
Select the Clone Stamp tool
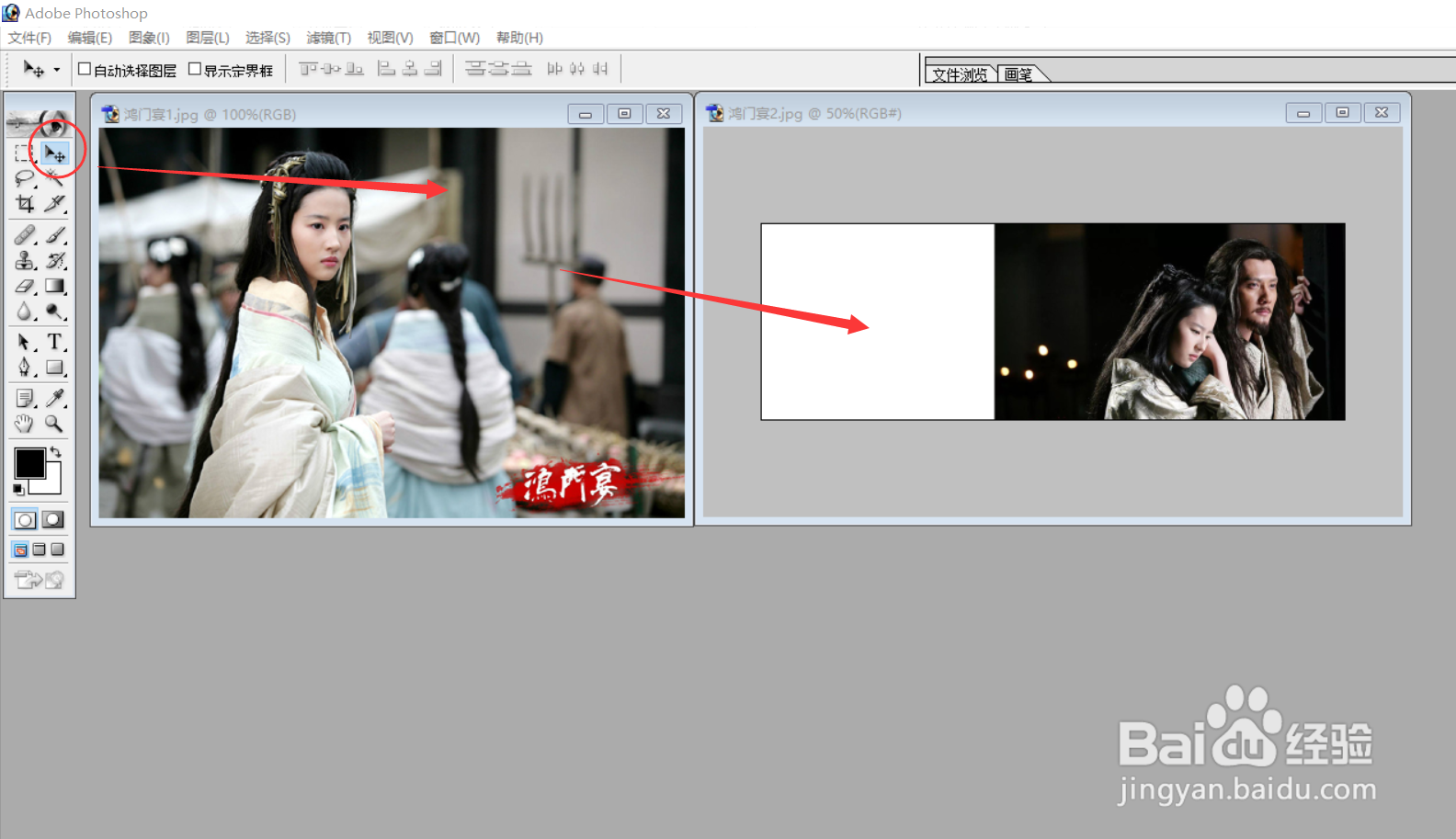(x=25, y=261)
